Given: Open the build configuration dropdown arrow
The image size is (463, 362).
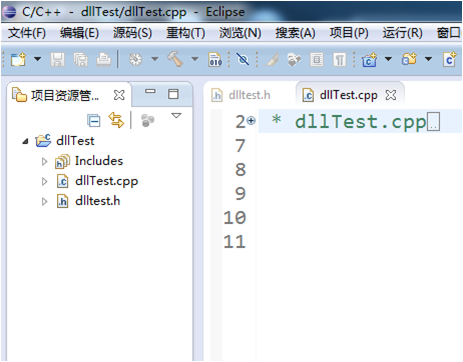Looking at the screenshot, I should [x=154, y=59].
